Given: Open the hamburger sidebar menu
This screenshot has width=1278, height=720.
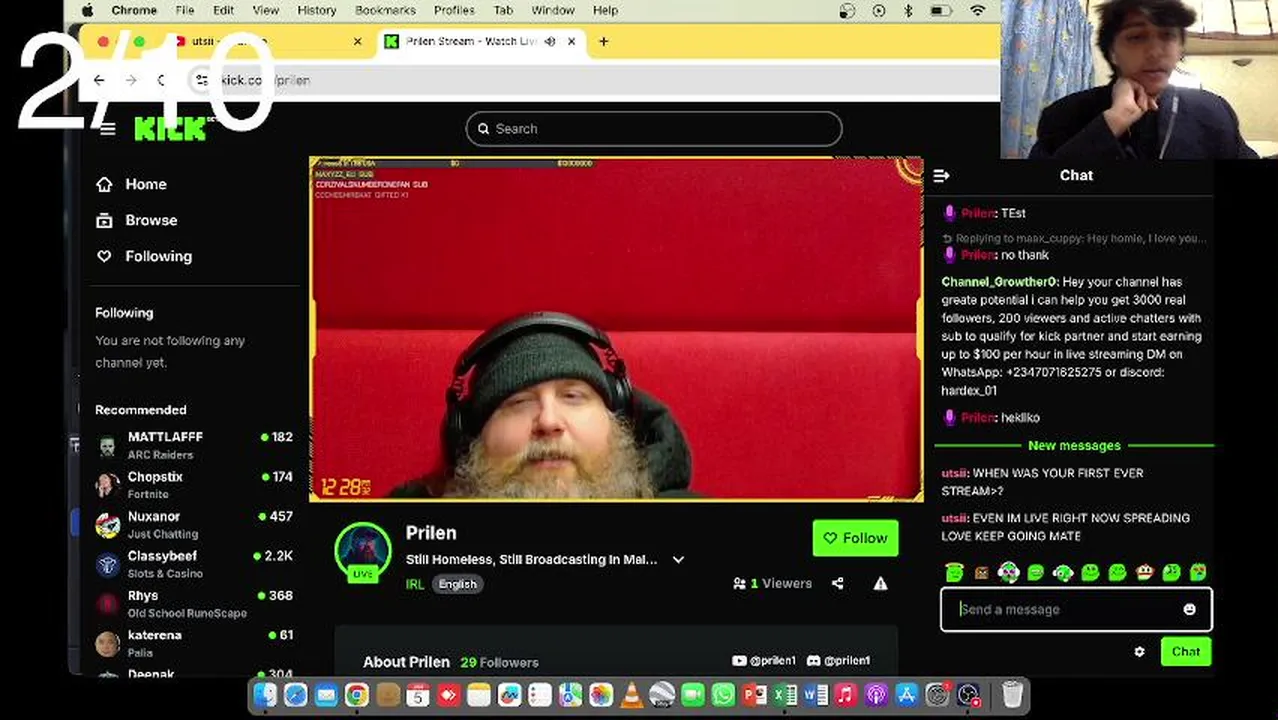Looking at the screenshot, I should coord(108,129).
